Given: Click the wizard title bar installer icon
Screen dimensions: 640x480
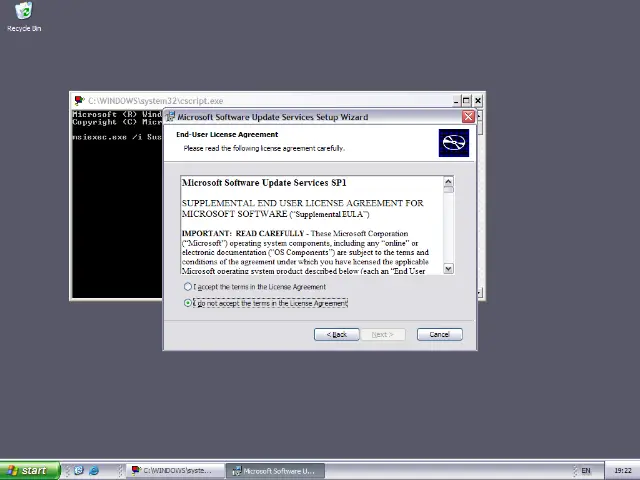Looking at the screenshot, I should pyautogui.click(x=170, y=117).
